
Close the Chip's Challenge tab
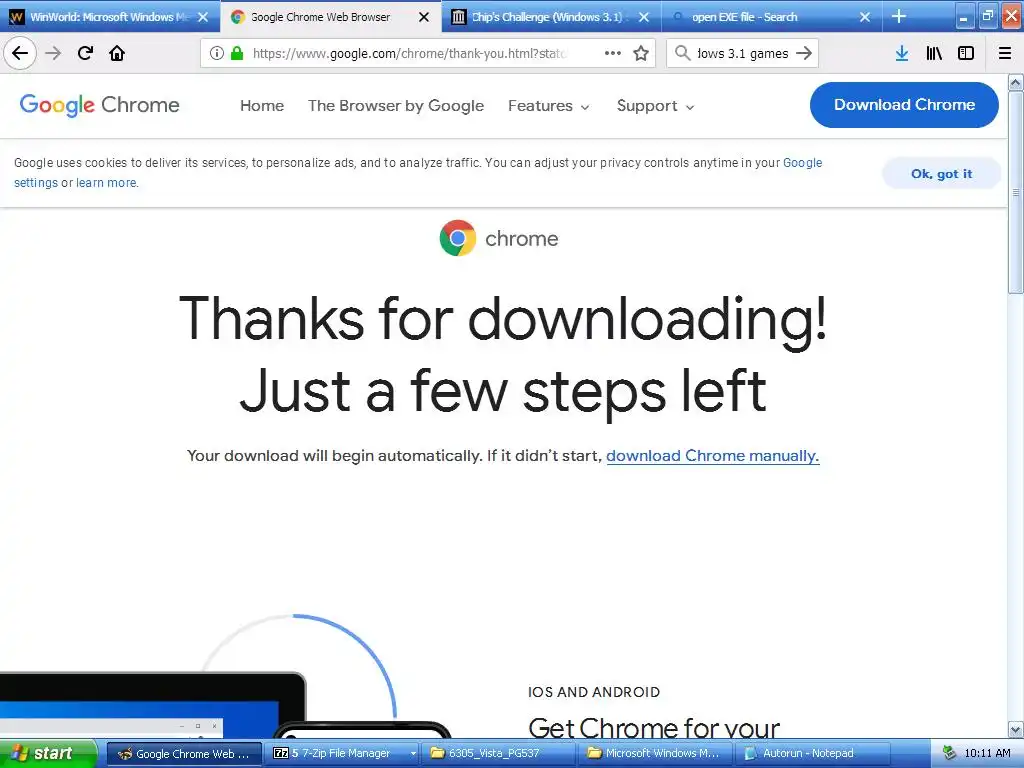(x=644, y=17)
